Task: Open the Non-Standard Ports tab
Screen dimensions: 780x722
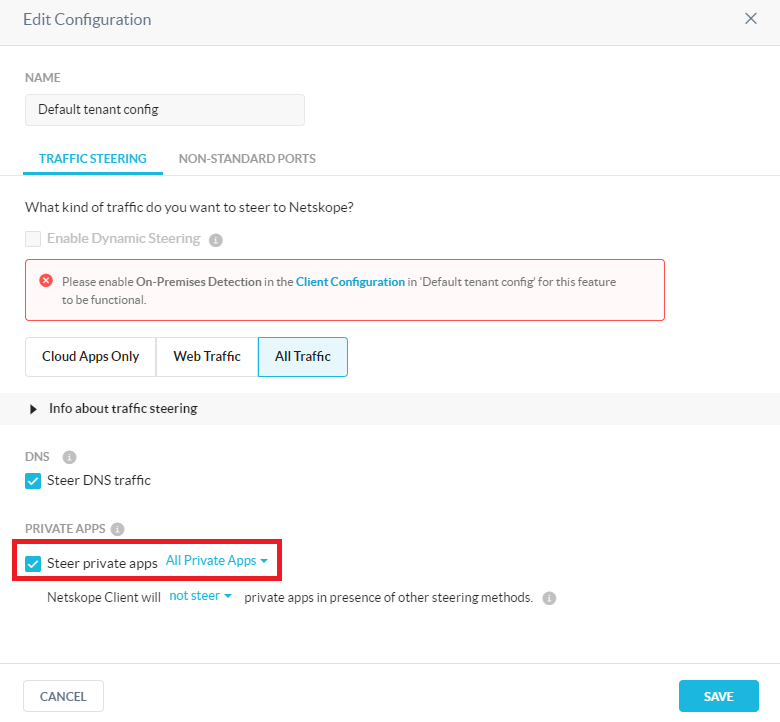Action: pyautogui.click(x=247, y=159)
